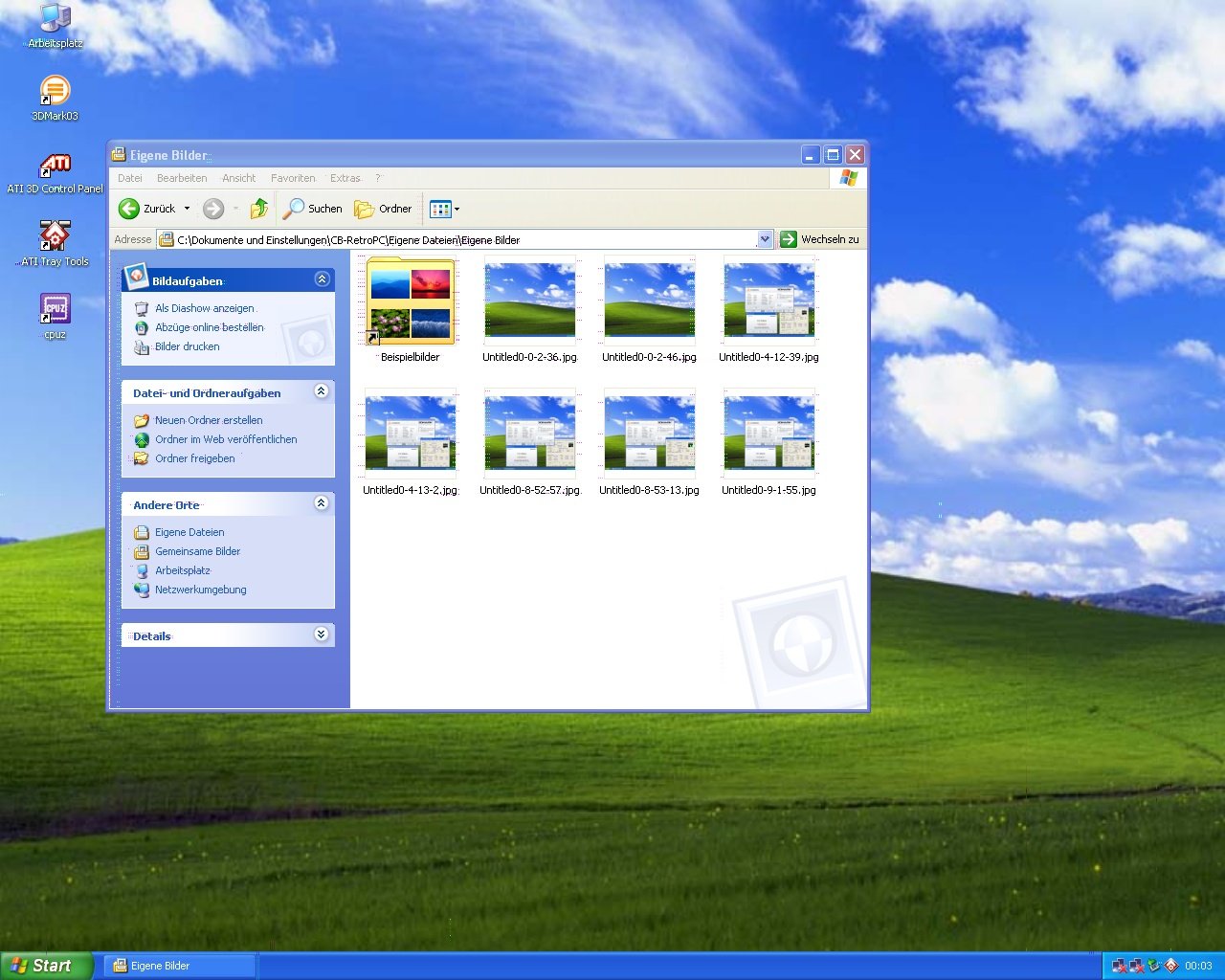Viewport: 1225px width, 980px height.
Task: Click Ordner im Web veröffentlichen link
Action: 226,439
